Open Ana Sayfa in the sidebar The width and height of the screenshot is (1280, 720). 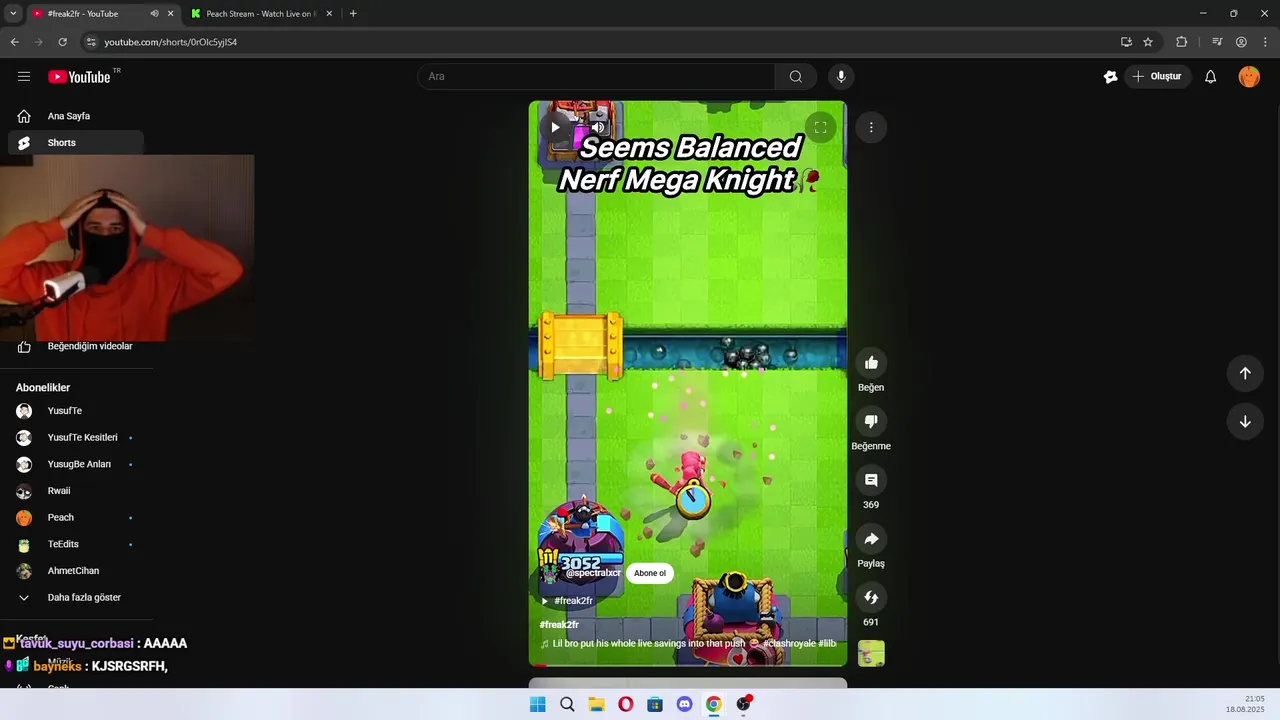point(76,116)
